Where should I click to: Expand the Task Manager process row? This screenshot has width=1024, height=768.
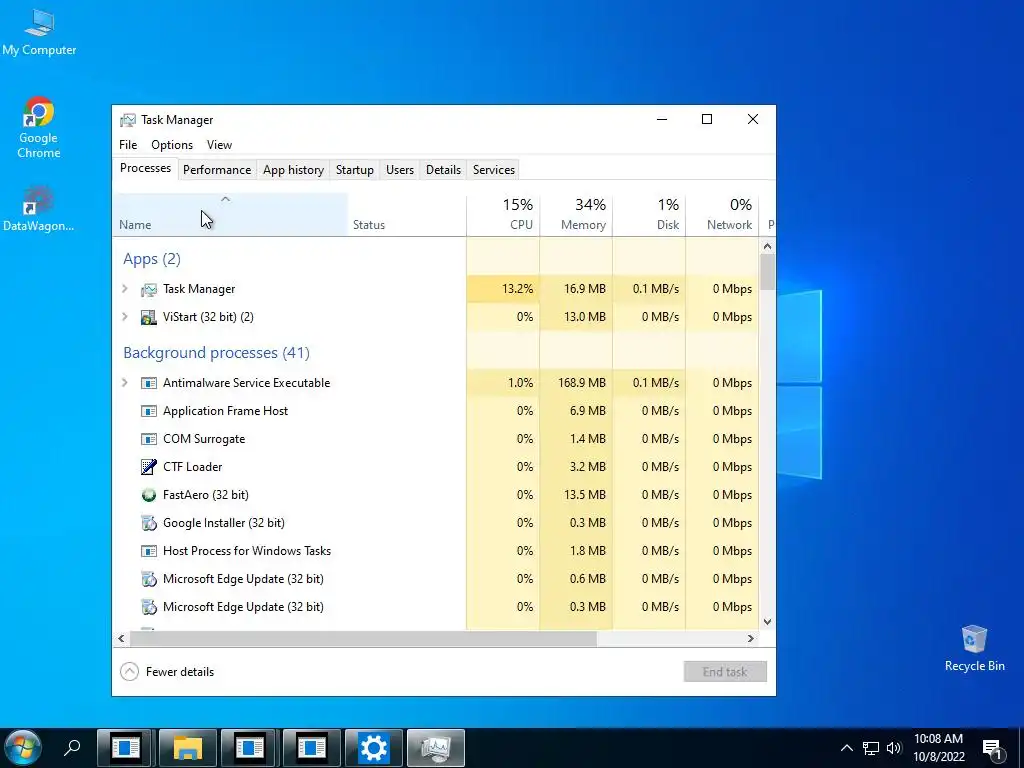[x=125, y=289]
